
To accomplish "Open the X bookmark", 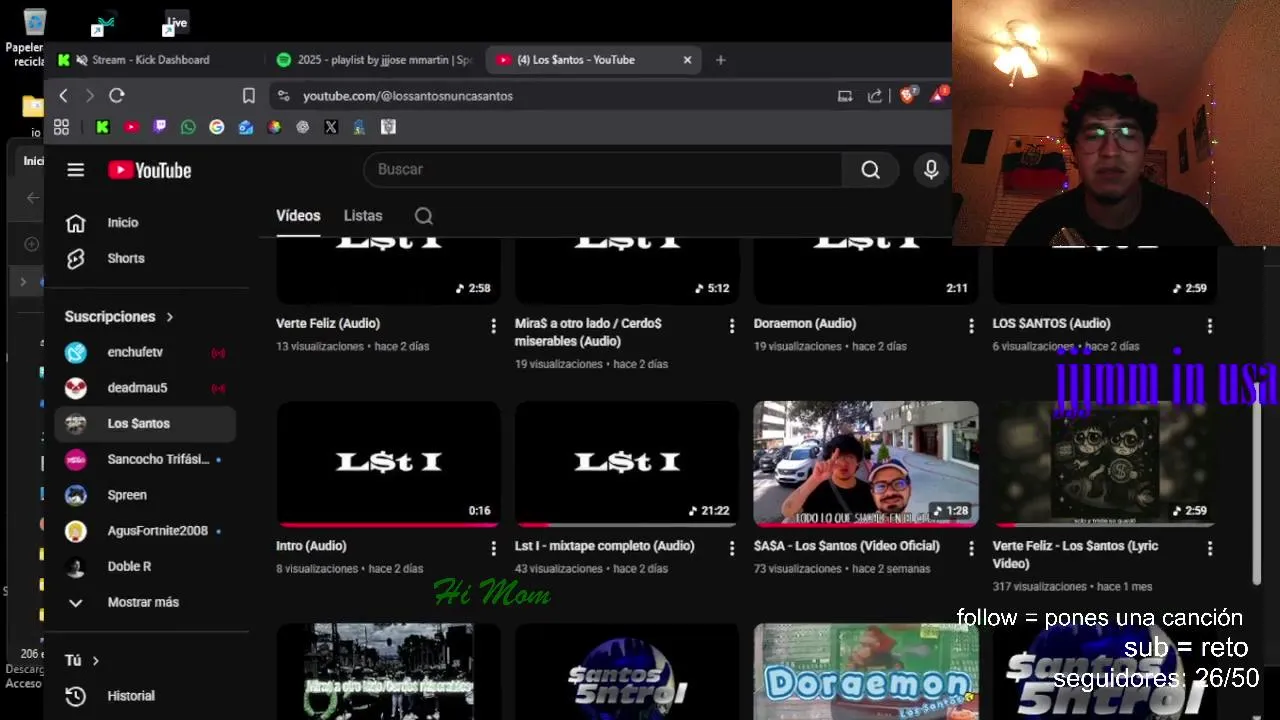I will pyautogui.click(x=331, y=127).
